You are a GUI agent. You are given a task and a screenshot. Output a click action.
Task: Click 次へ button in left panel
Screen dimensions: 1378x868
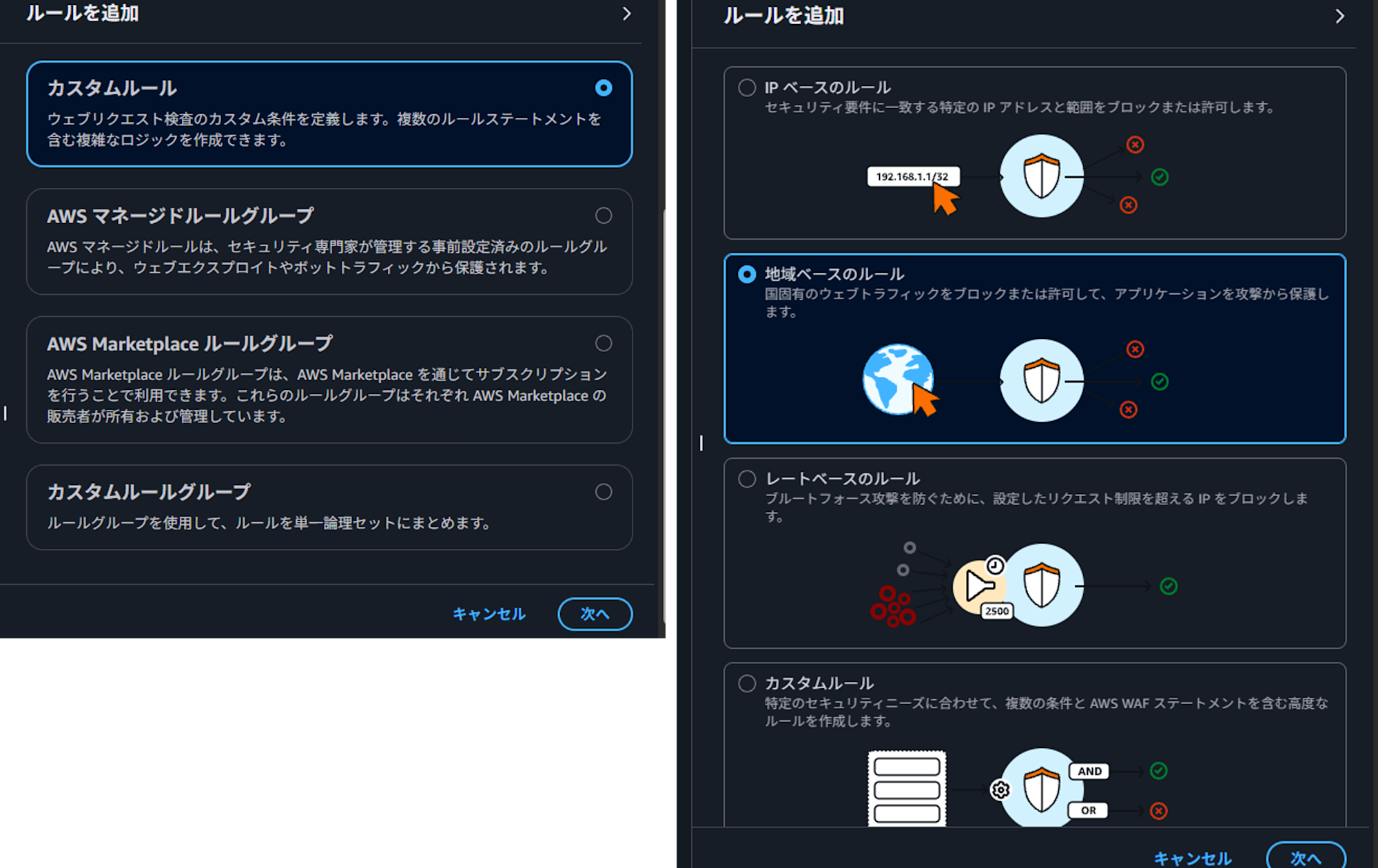pyautogui.click(x=595, y=614)
